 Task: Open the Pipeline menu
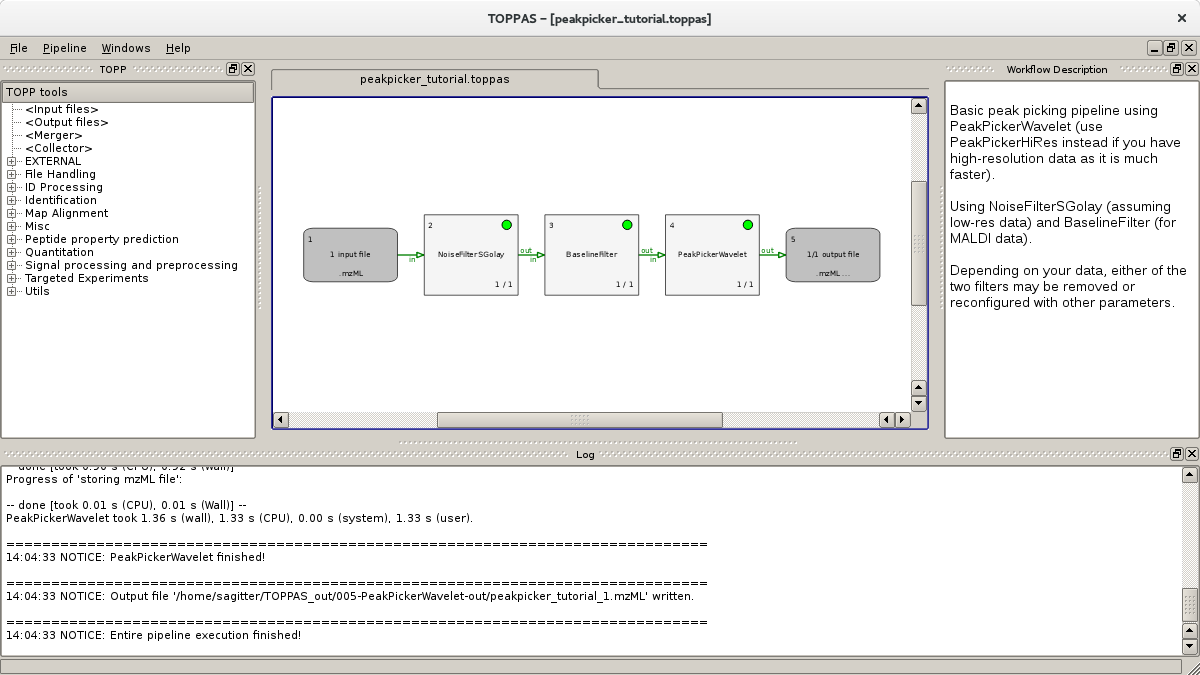click(64, 48)
